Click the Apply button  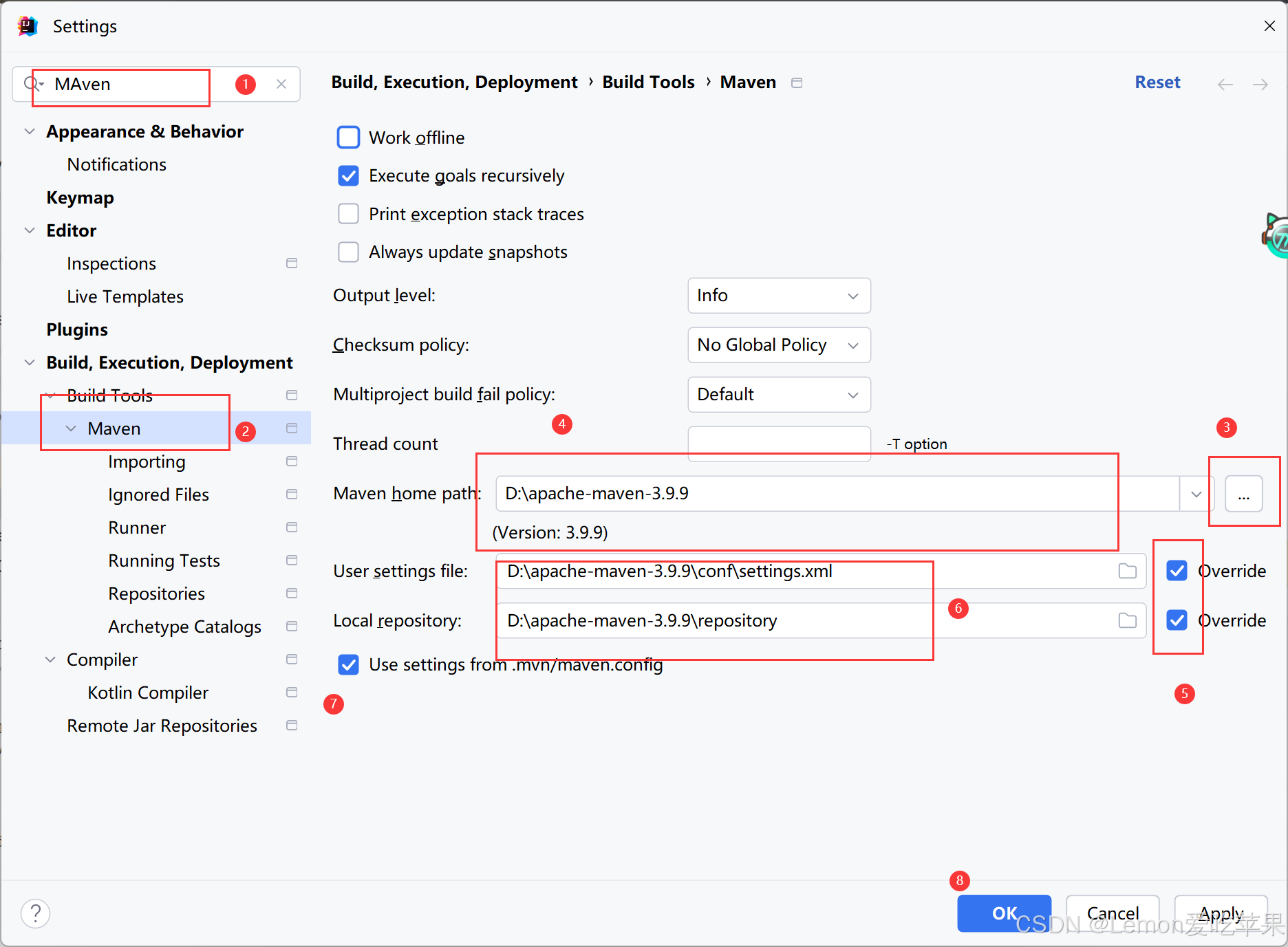(x=1221, y=913)
